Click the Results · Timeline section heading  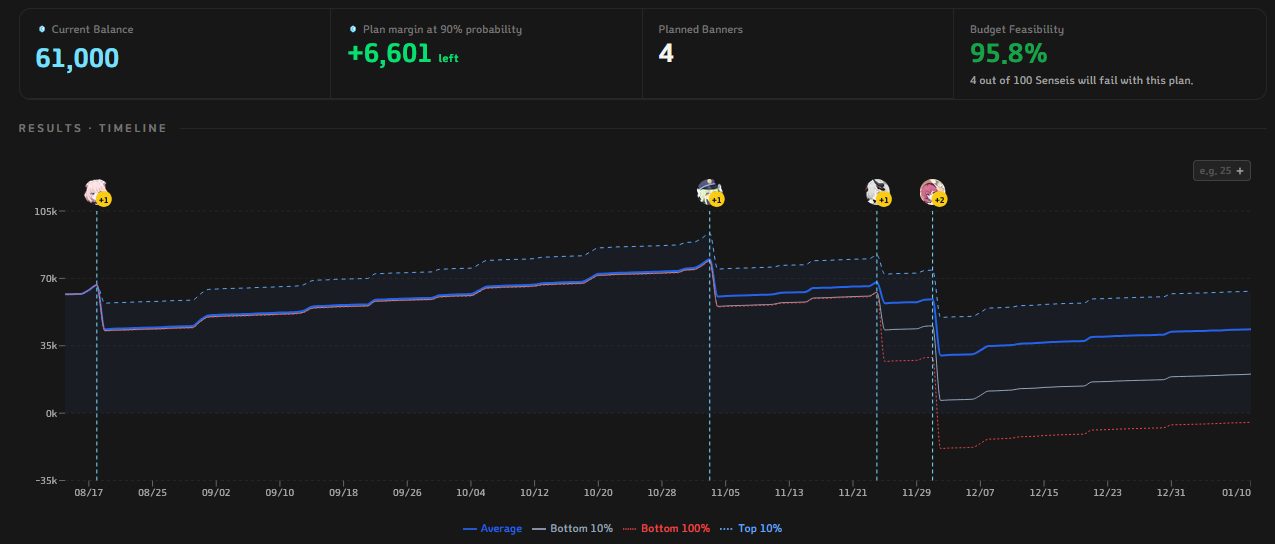pyautogui.click(x=93, y=128)
